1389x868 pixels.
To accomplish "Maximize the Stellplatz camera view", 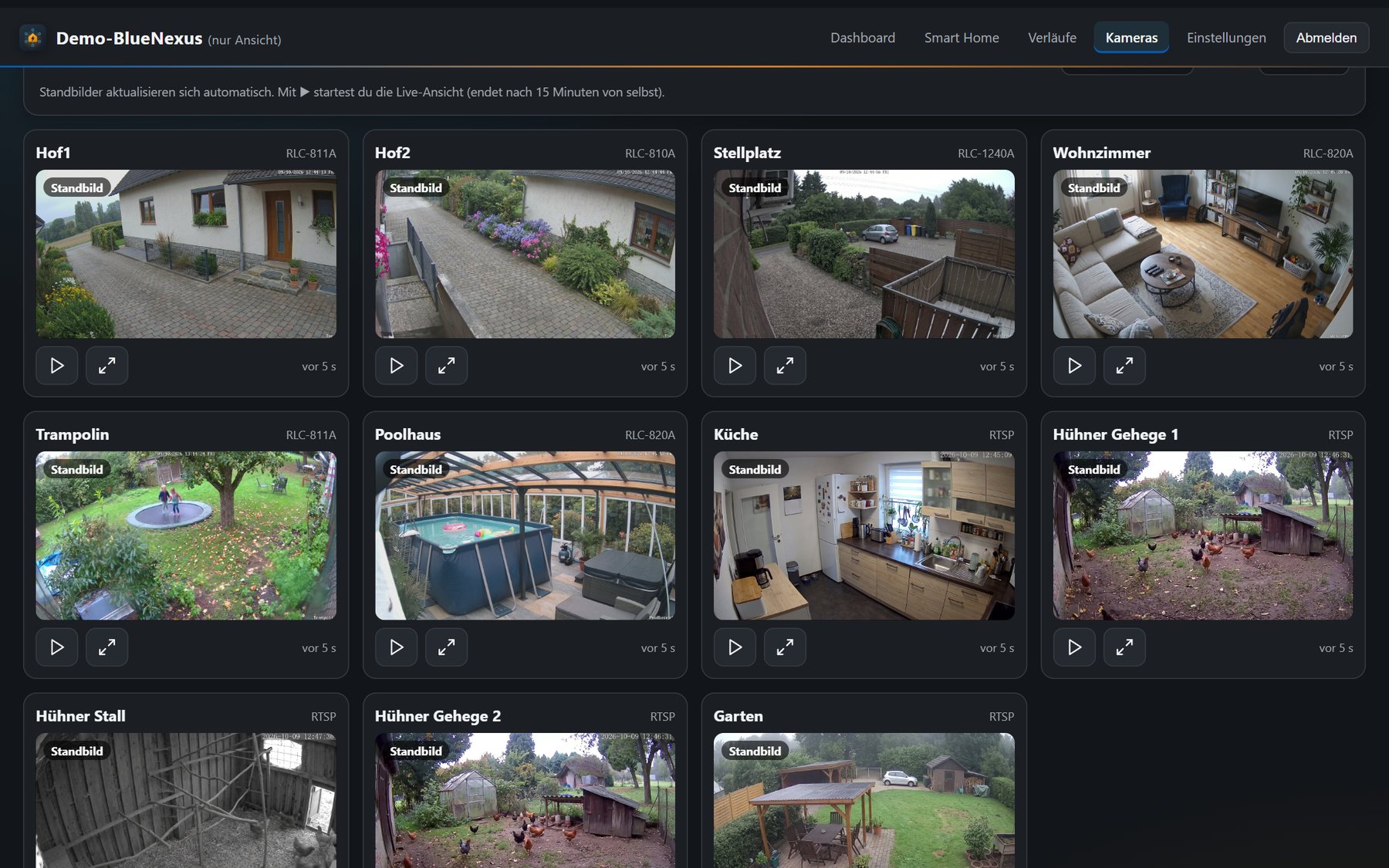I will 785,366.
